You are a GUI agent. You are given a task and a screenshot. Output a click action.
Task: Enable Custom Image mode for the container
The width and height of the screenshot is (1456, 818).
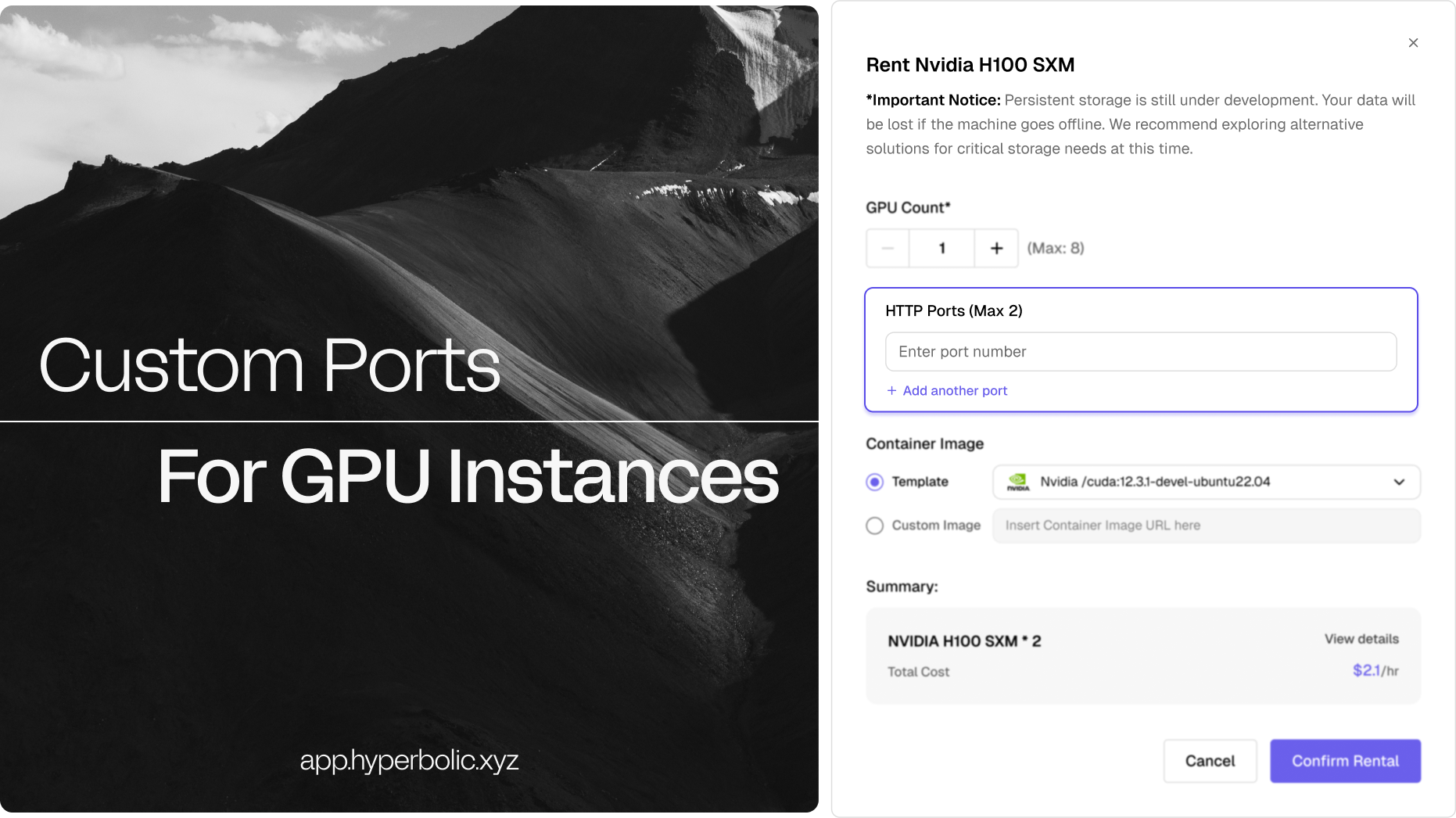874,526
